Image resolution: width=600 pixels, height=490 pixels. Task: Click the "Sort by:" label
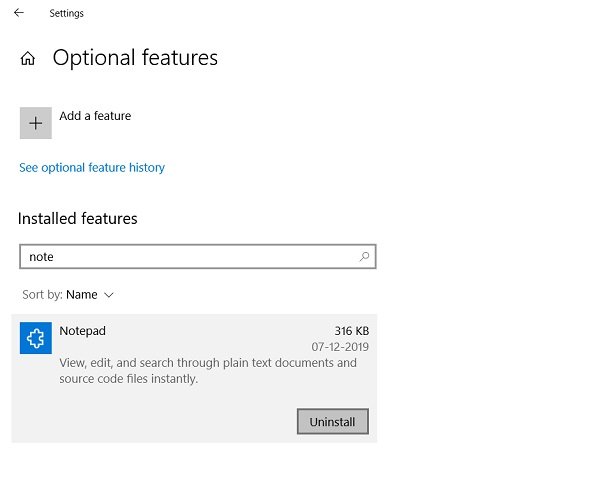coord(42,295)
